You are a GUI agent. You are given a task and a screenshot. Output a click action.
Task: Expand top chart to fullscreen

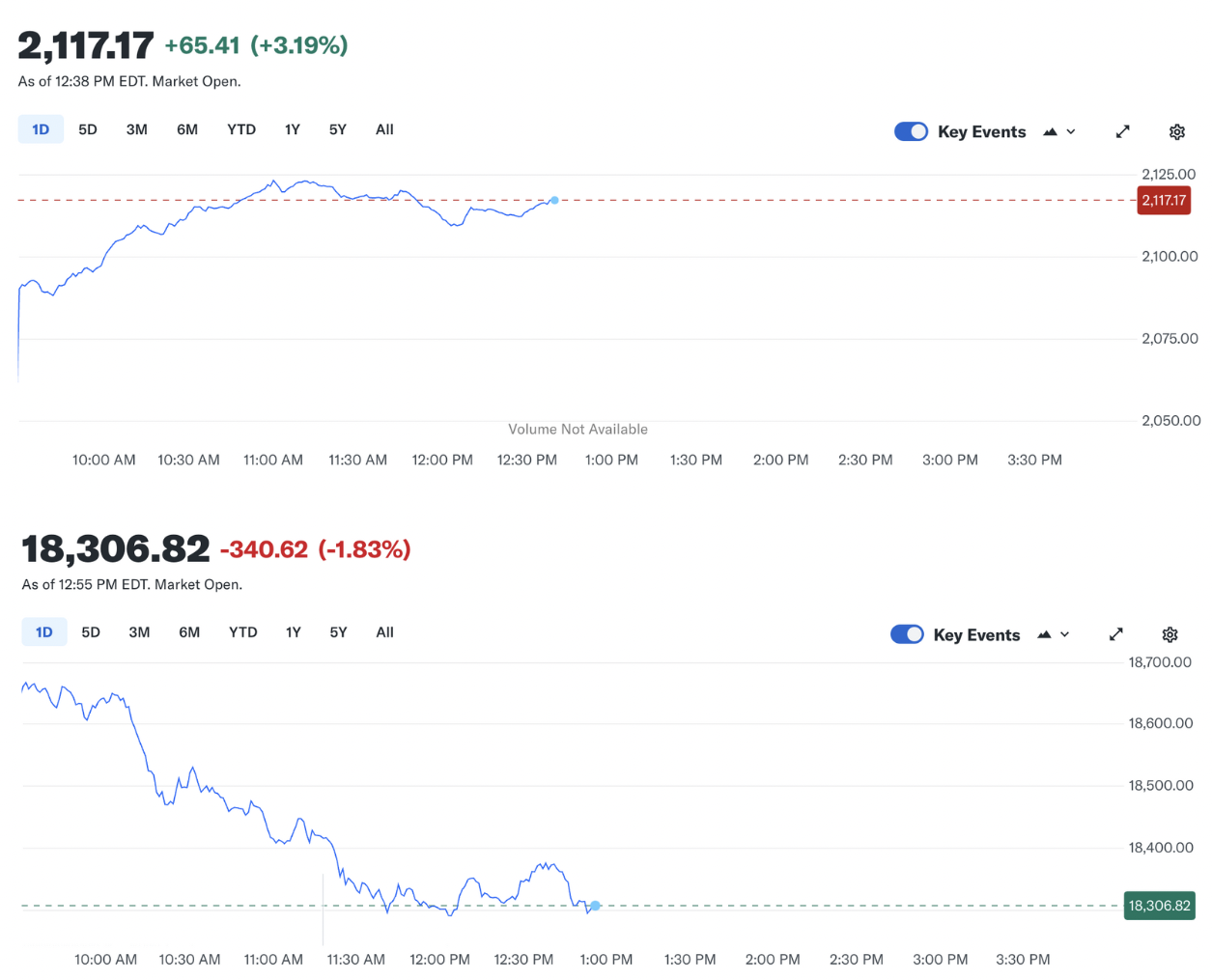coord(1122,131)
